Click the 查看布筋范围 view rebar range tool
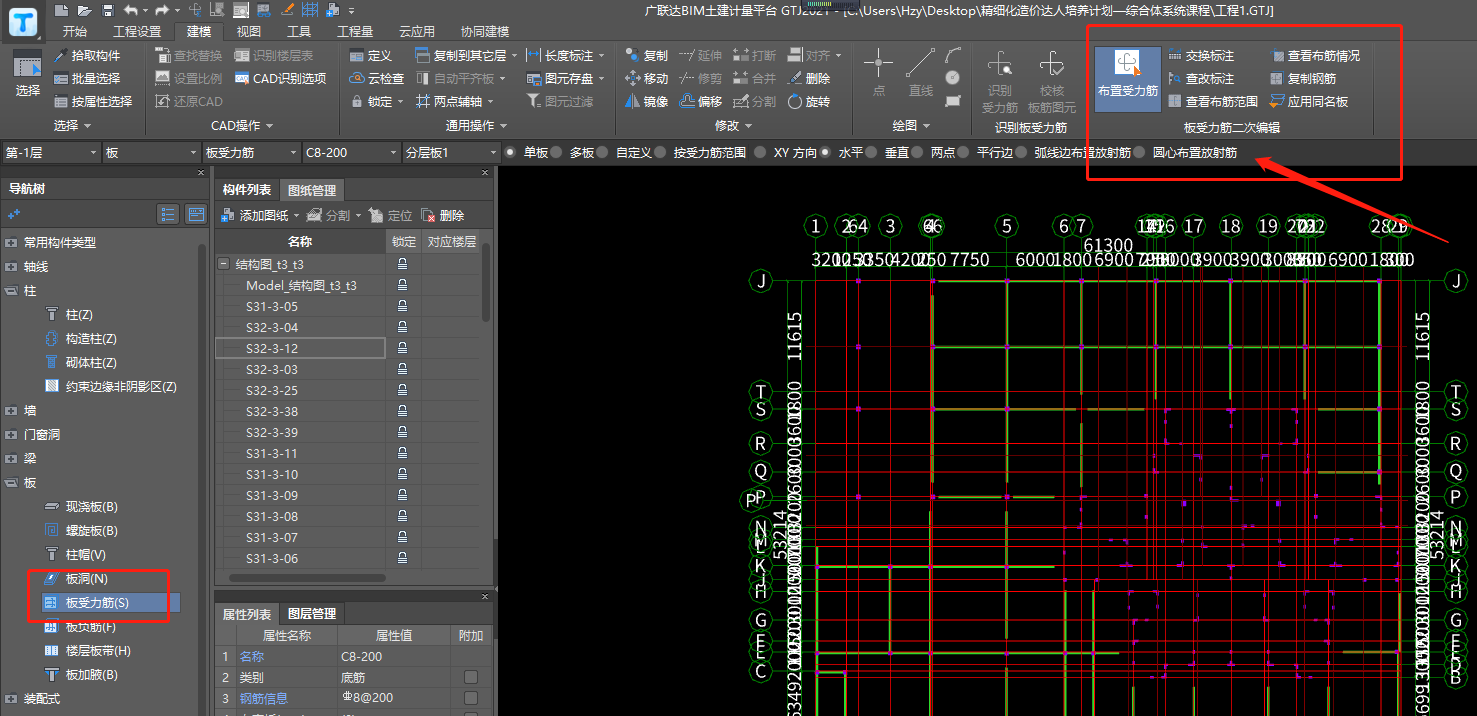The height and width of the screenshot is (716, 1477). click(x=1213, y=101)
